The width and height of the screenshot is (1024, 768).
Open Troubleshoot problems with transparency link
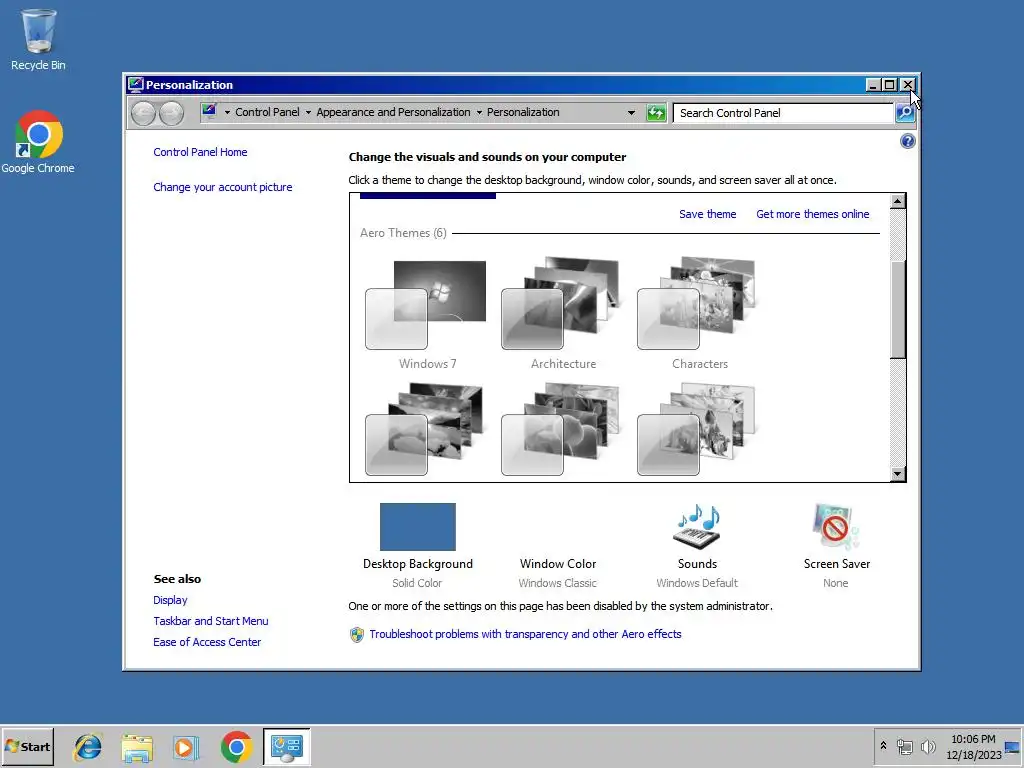[x=525, y=634]
